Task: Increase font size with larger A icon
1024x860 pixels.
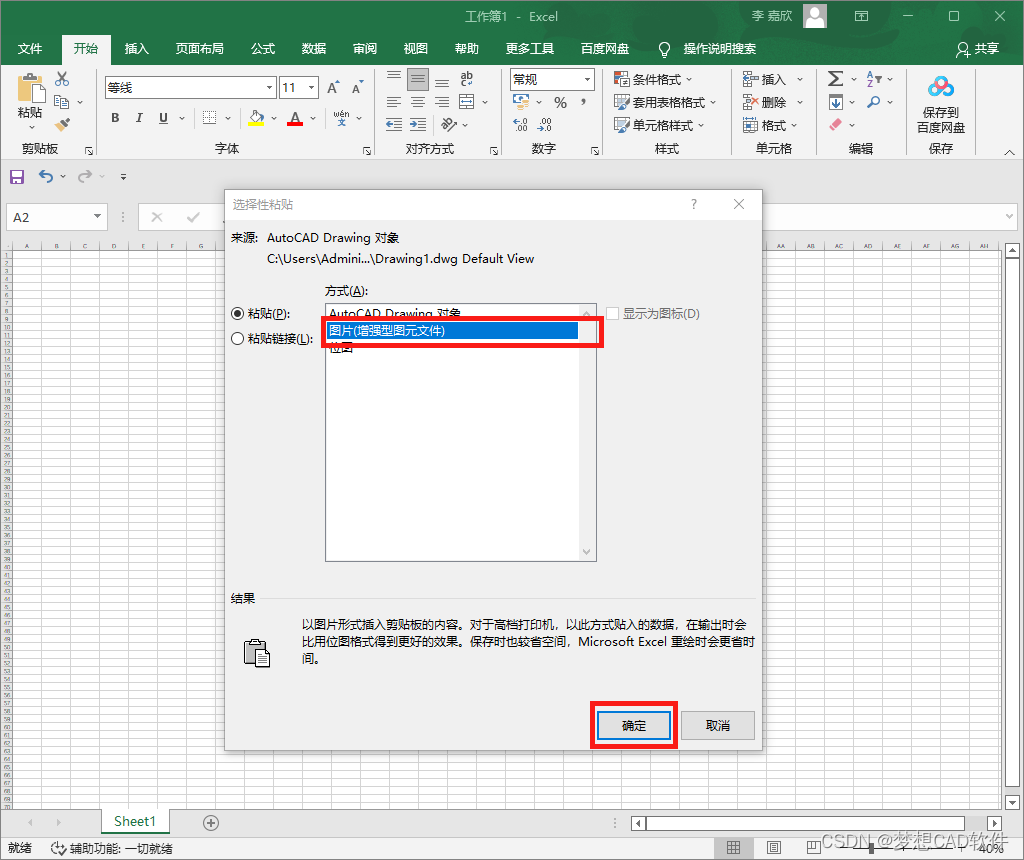Action: click(333, 88)
